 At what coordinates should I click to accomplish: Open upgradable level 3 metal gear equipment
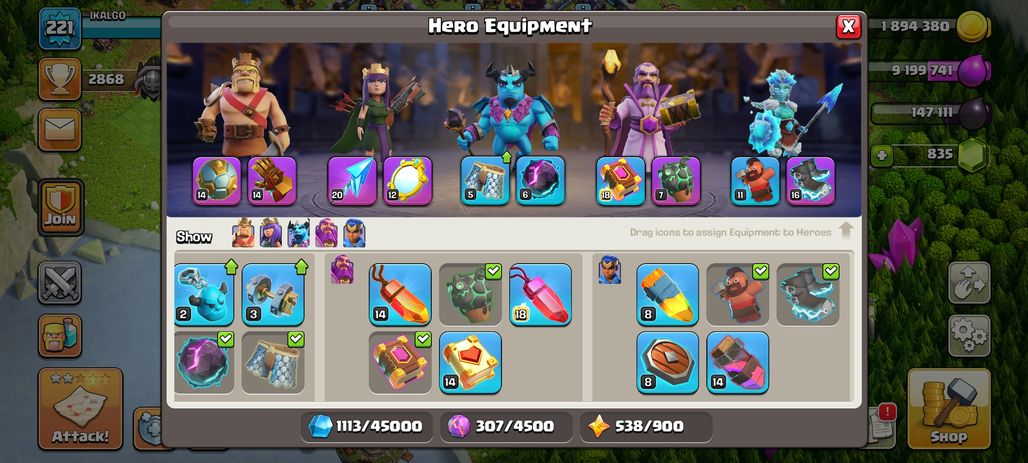click(x=273, y=294)
